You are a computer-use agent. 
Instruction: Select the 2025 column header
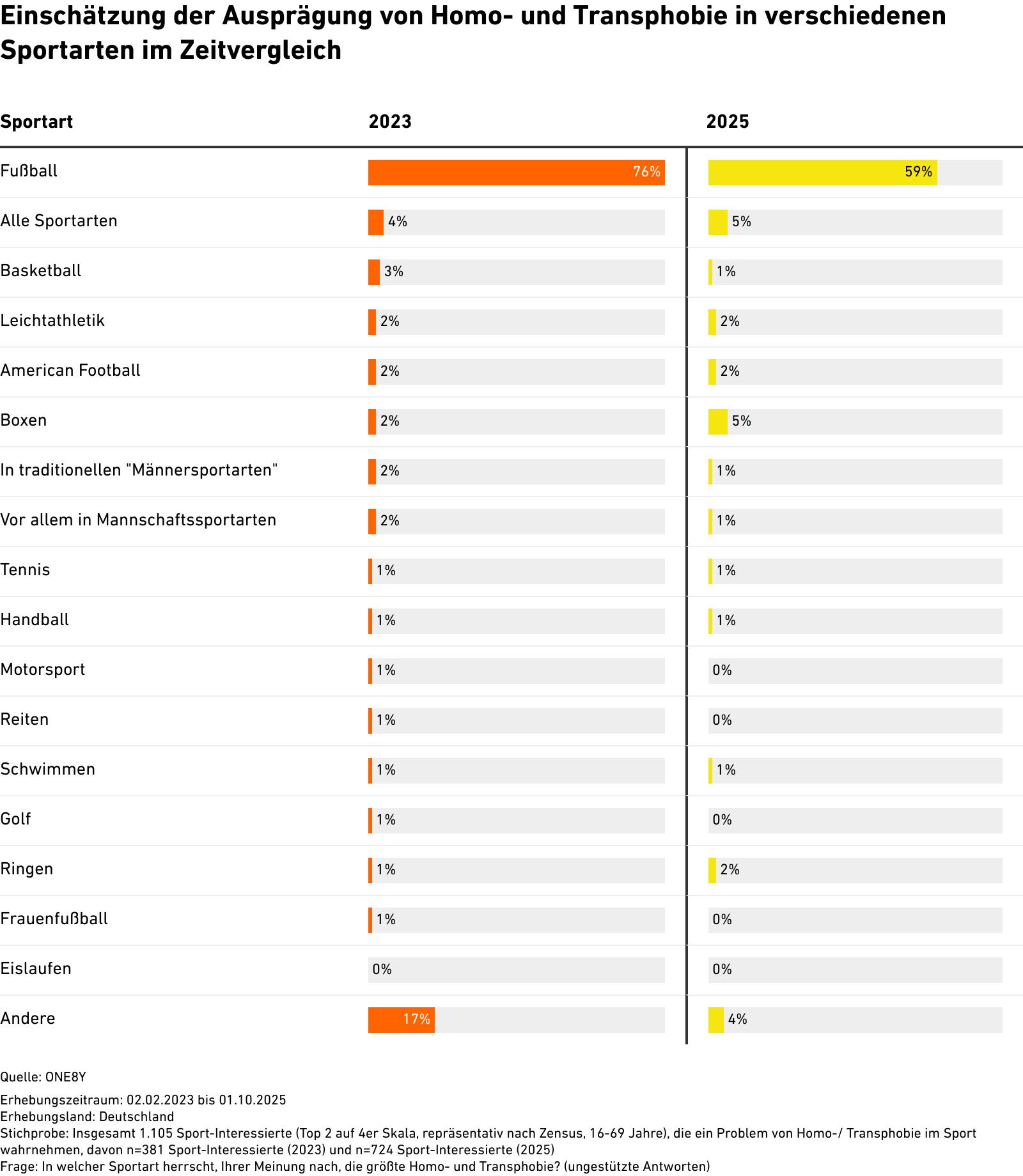[x=728, y=121]
